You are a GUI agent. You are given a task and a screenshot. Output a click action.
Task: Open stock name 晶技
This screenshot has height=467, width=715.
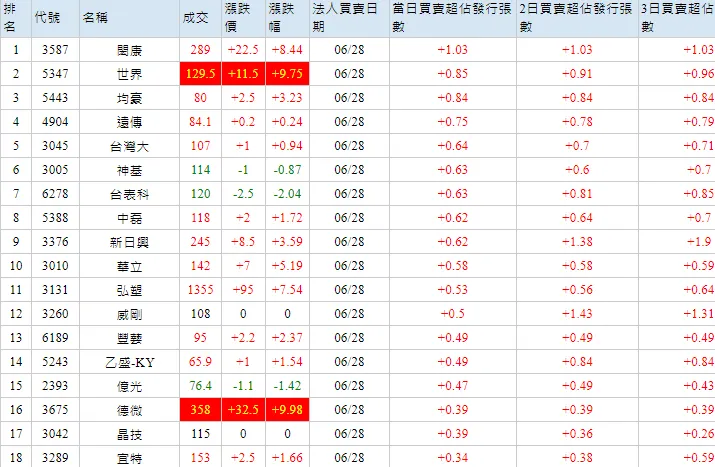point(130,434)
